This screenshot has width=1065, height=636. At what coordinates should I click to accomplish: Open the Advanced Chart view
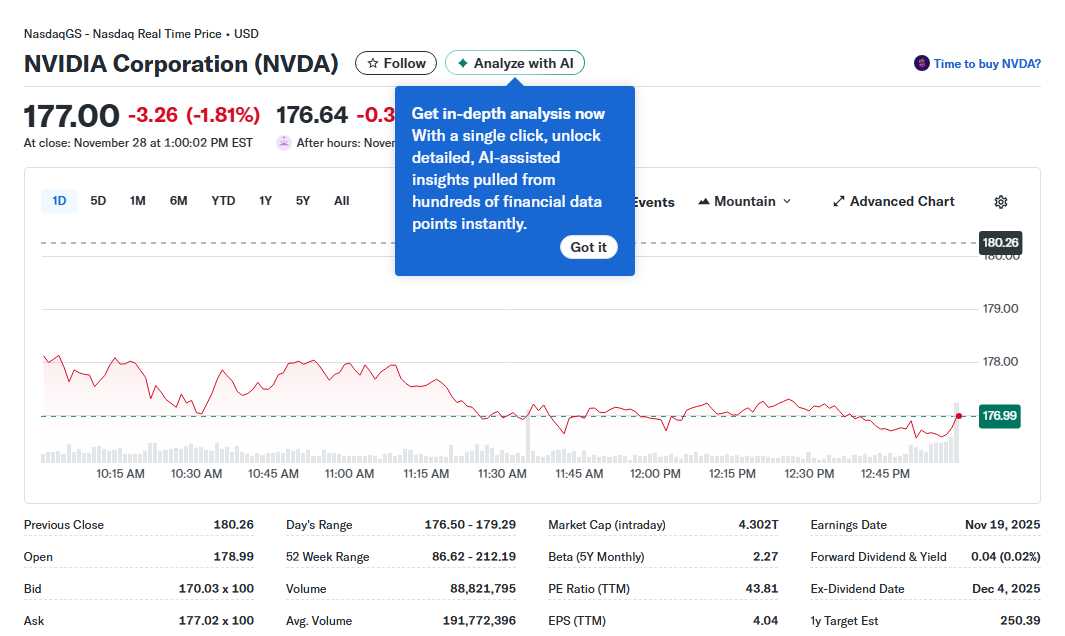click(902, 201)
